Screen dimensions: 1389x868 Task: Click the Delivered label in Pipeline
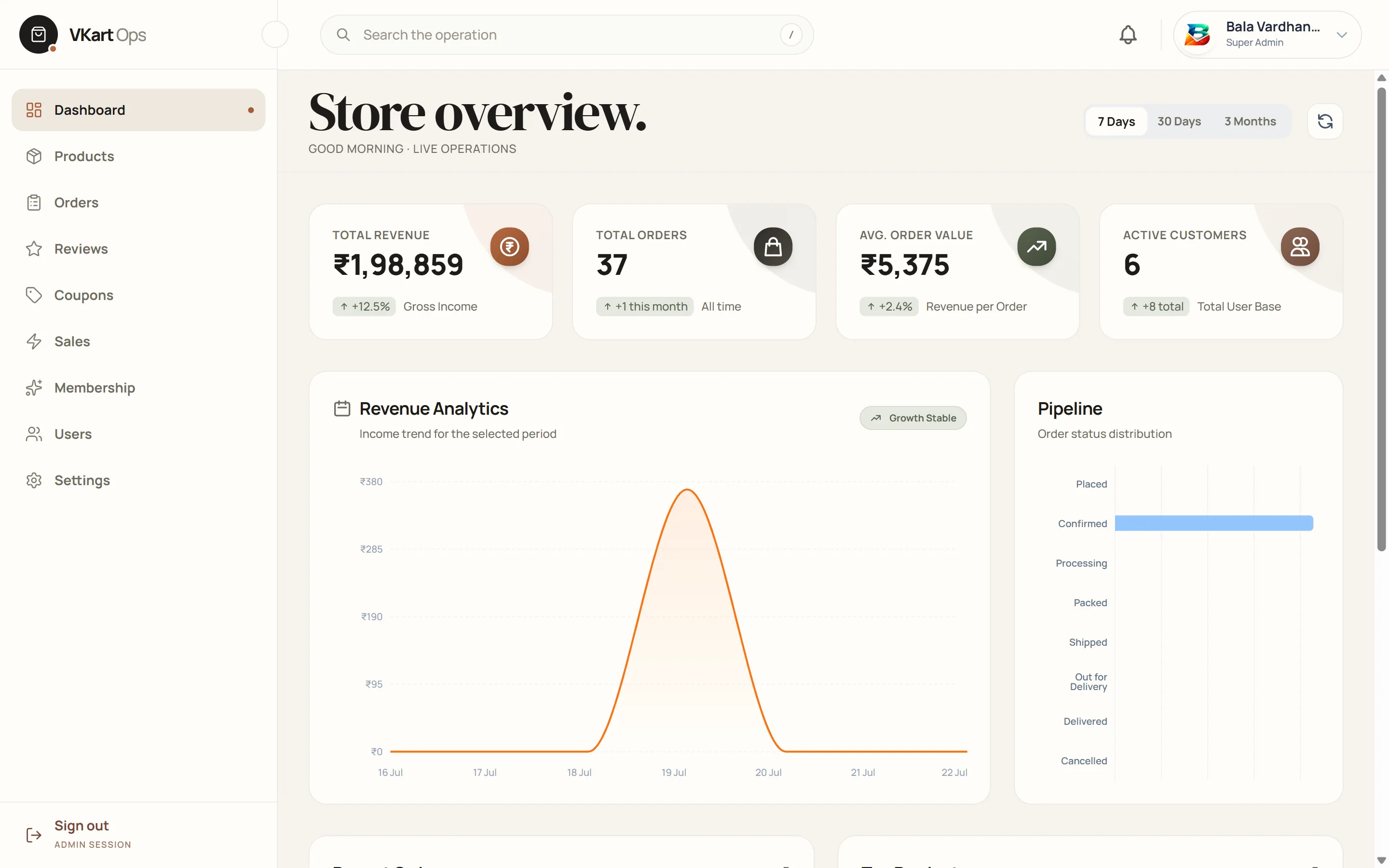coord(1085,721)
